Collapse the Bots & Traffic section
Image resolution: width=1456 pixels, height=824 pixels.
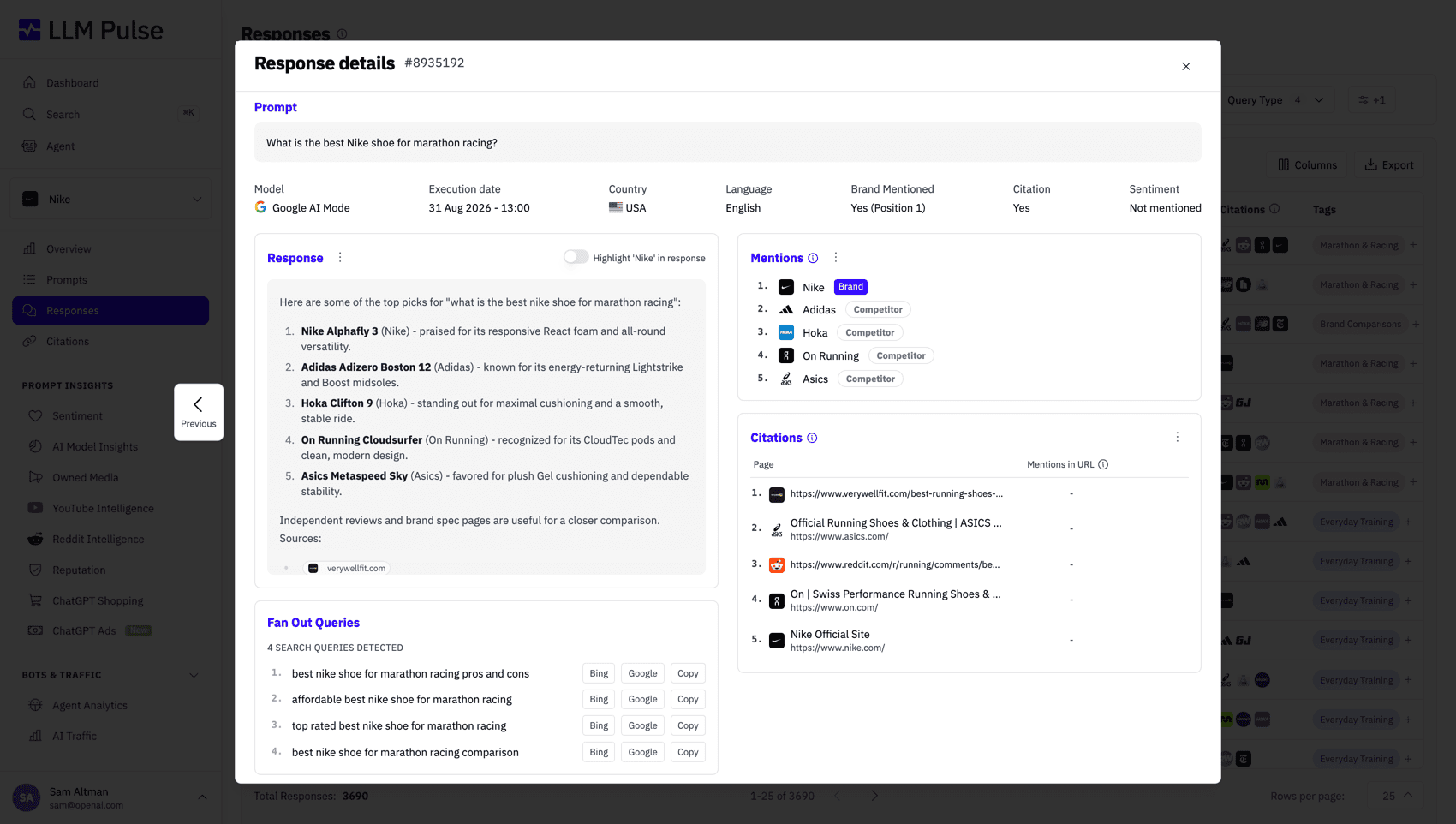coord(194,675)
